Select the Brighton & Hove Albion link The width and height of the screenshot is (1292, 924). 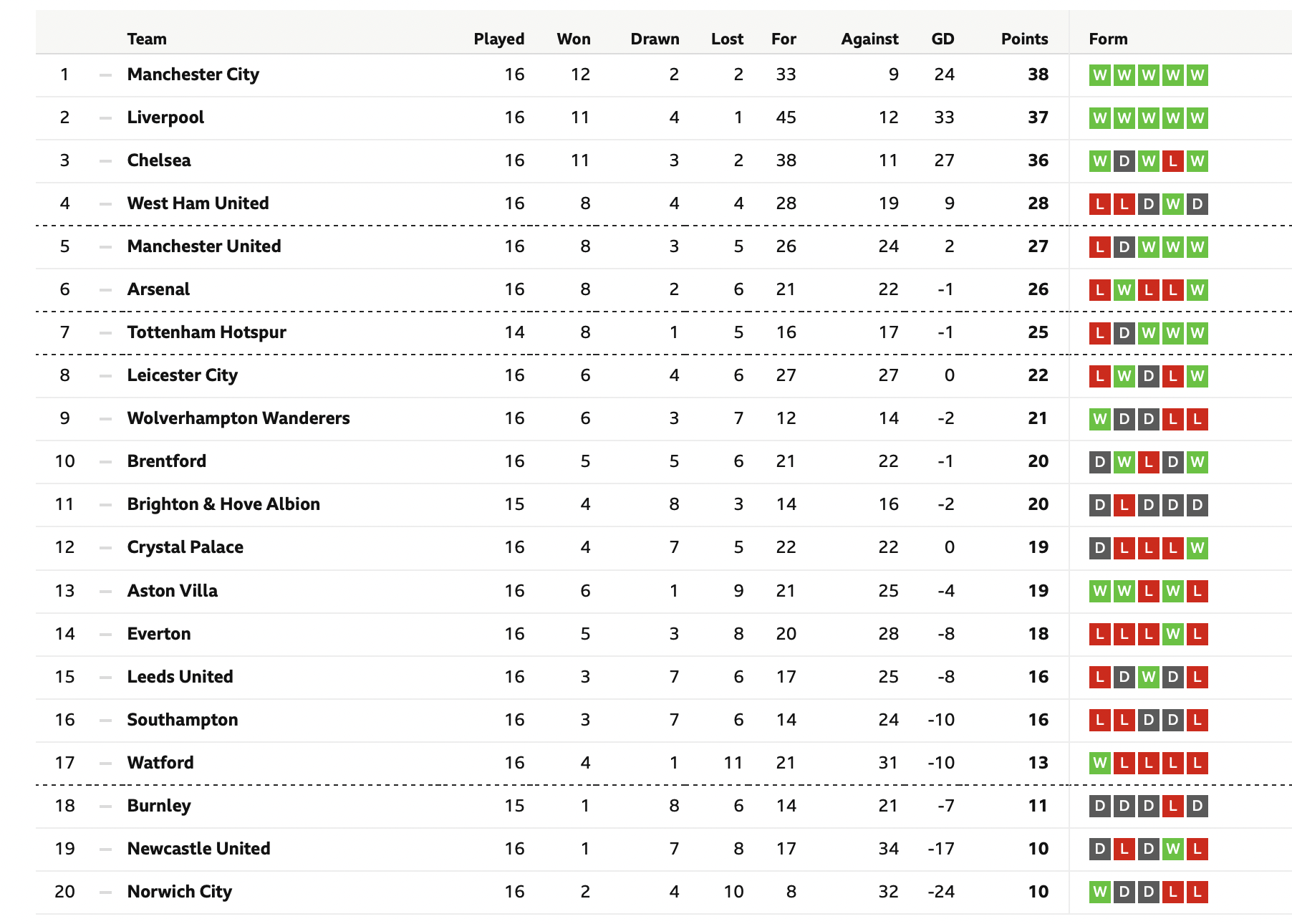point(223,504)
